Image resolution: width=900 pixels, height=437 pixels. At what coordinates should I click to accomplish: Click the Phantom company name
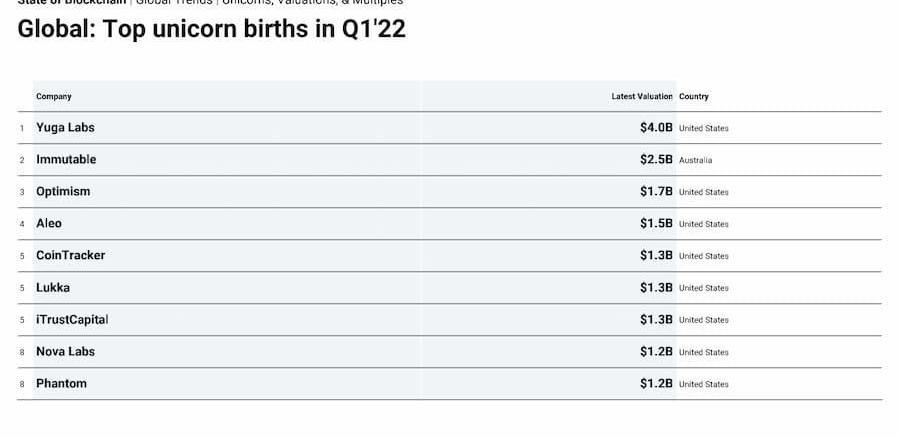[x=61, y=384]
